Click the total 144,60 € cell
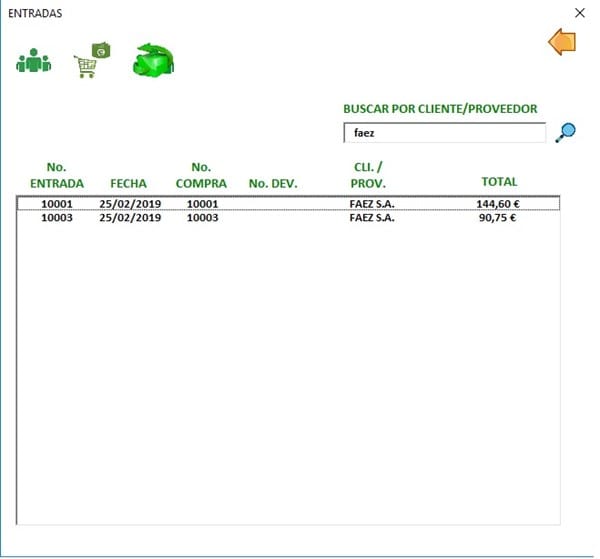The height and width of the screenshot is (559, 600). coord(498,204)
